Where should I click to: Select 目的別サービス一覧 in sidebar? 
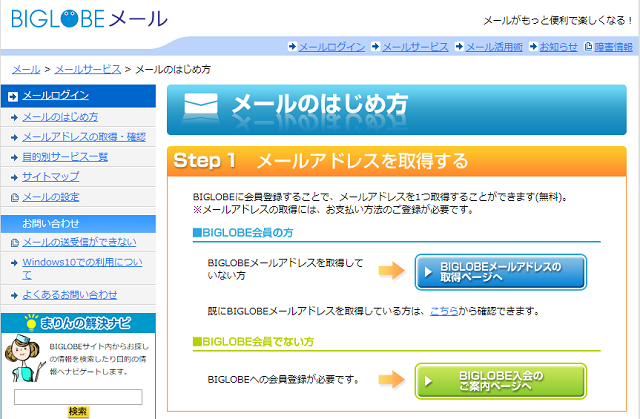pos(65,157)
